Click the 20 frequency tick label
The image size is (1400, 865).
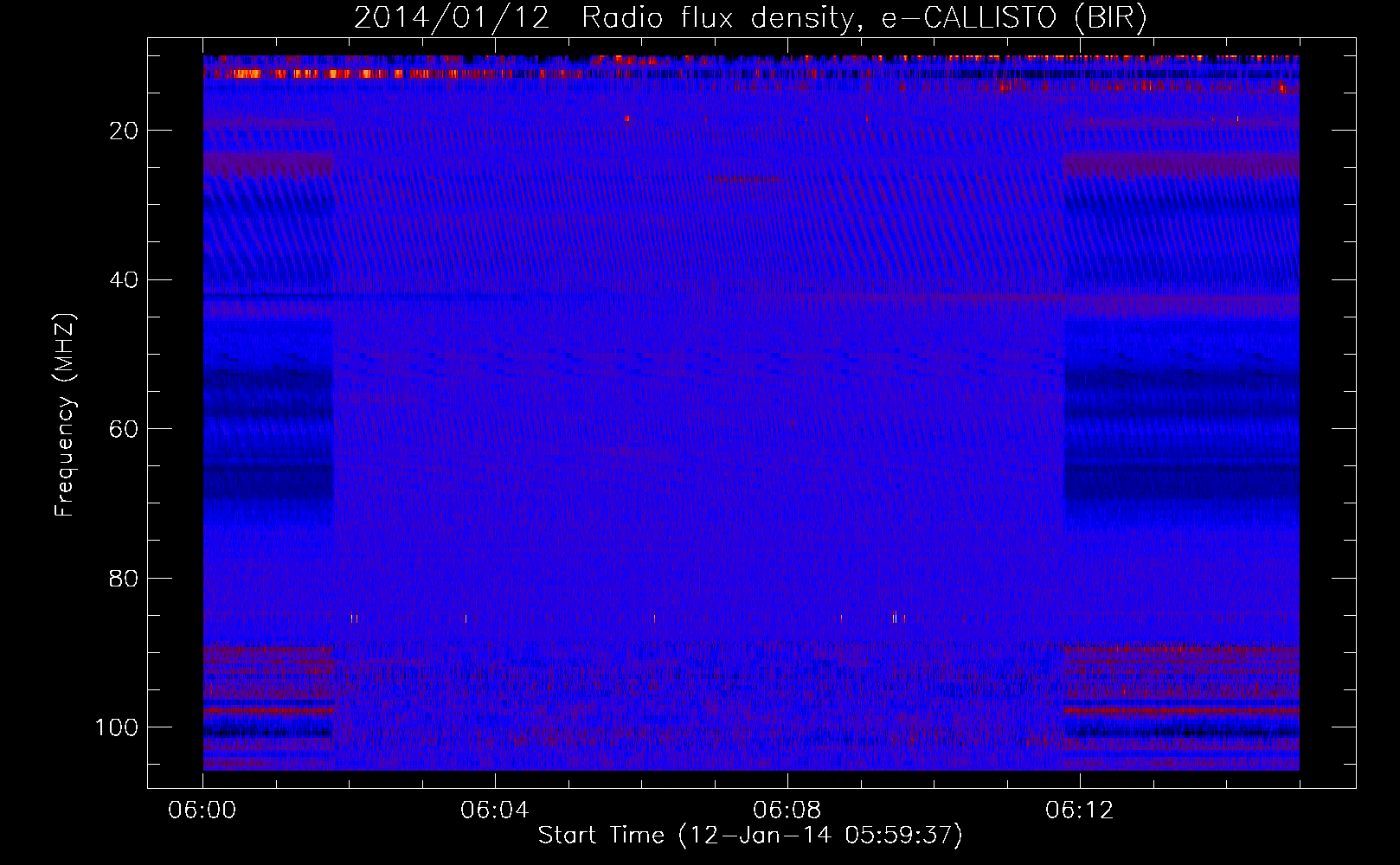(125, 131)
